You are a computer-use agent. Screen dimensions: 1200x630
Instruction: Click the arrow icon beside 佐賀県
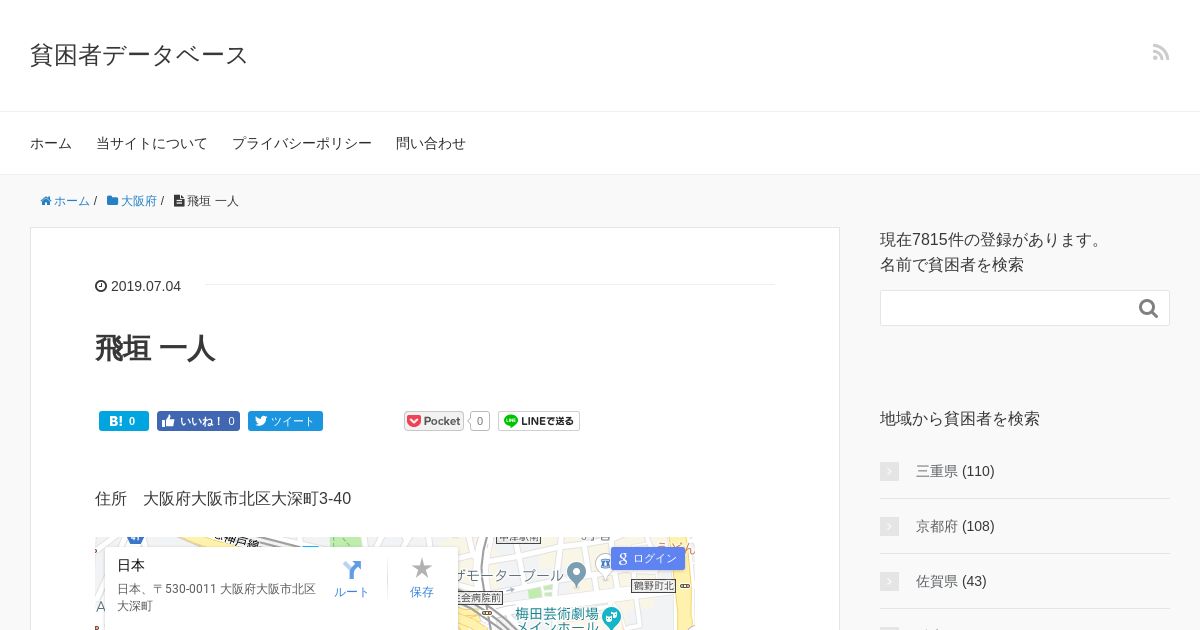coord(889,581)
